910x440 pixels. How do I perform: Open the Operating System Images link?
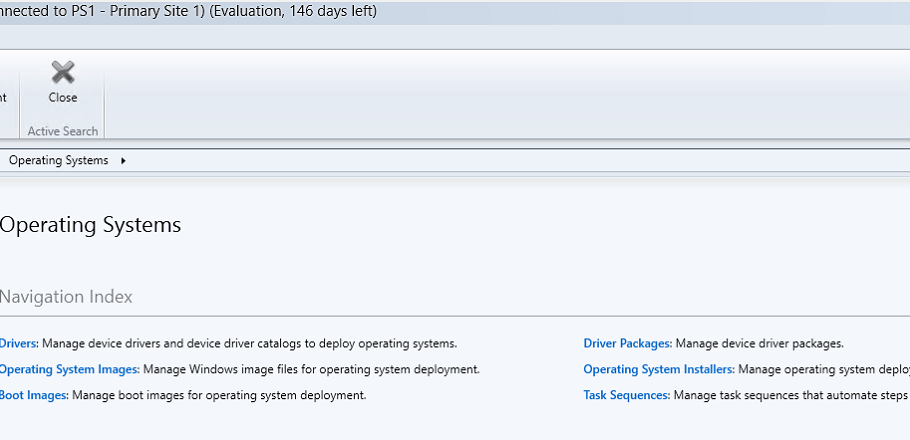click(68, 369)
